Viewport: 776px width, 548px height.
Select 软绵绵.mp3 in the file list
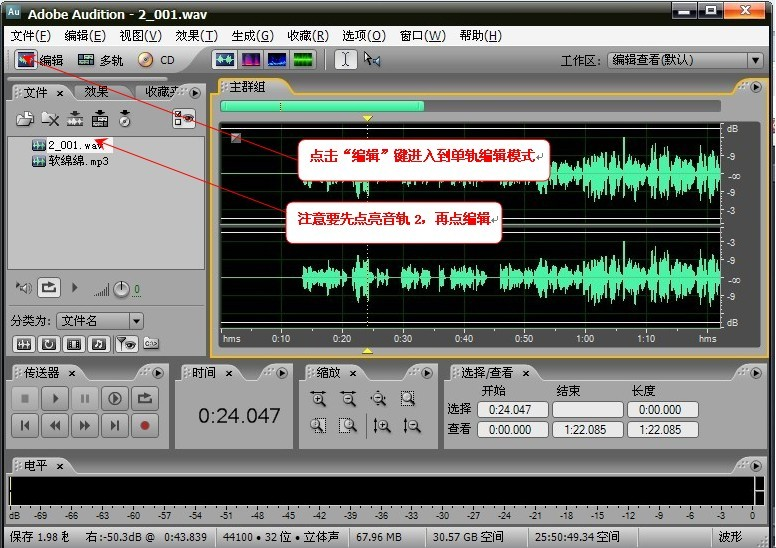[78, 161]
